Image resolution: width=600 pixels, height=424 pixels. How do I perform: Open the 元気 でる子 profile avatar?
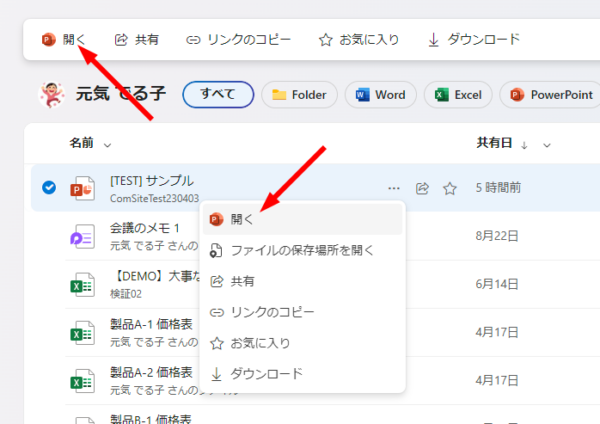52,95
